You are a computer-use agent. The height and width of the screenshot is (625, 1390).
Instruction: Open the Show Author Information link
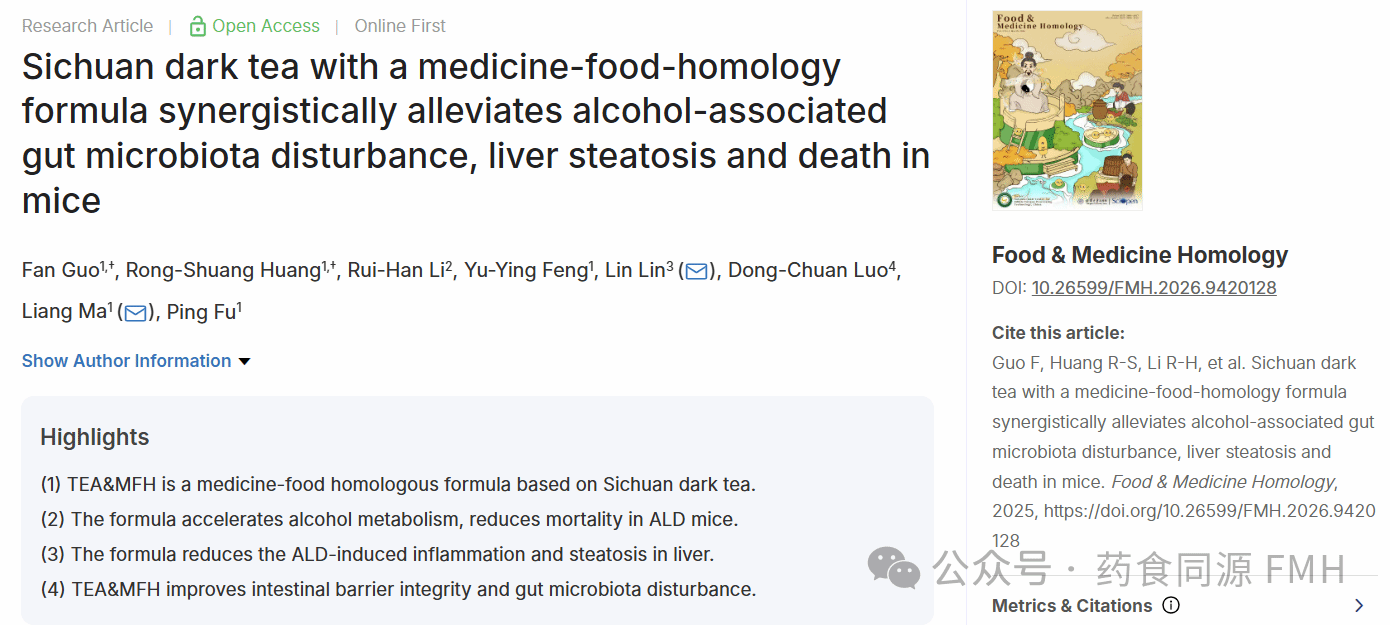point(126,361)
